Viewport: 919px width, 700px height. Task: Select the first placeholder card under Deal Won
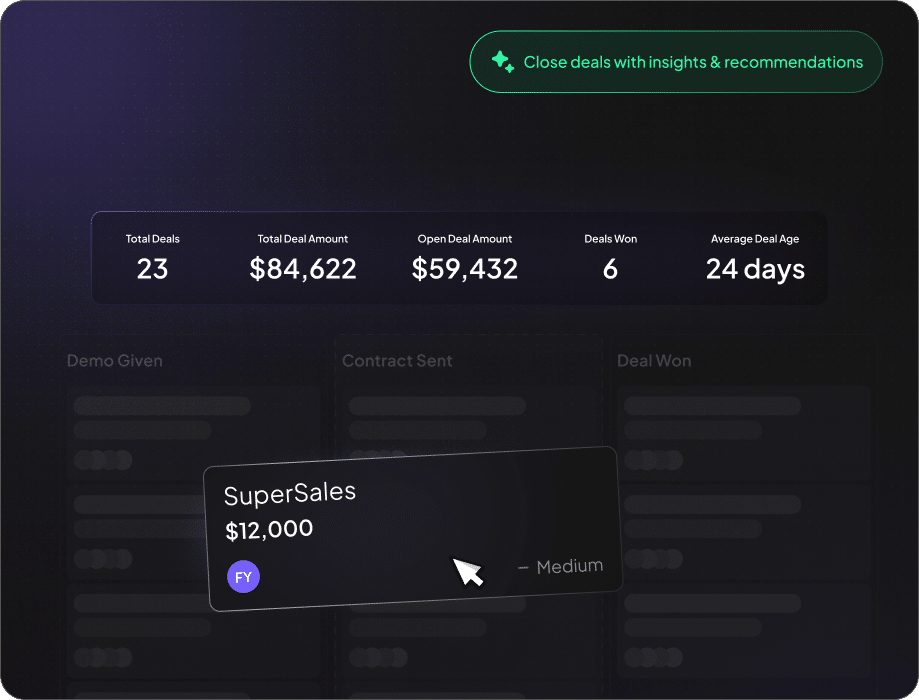tap(746, 432)
